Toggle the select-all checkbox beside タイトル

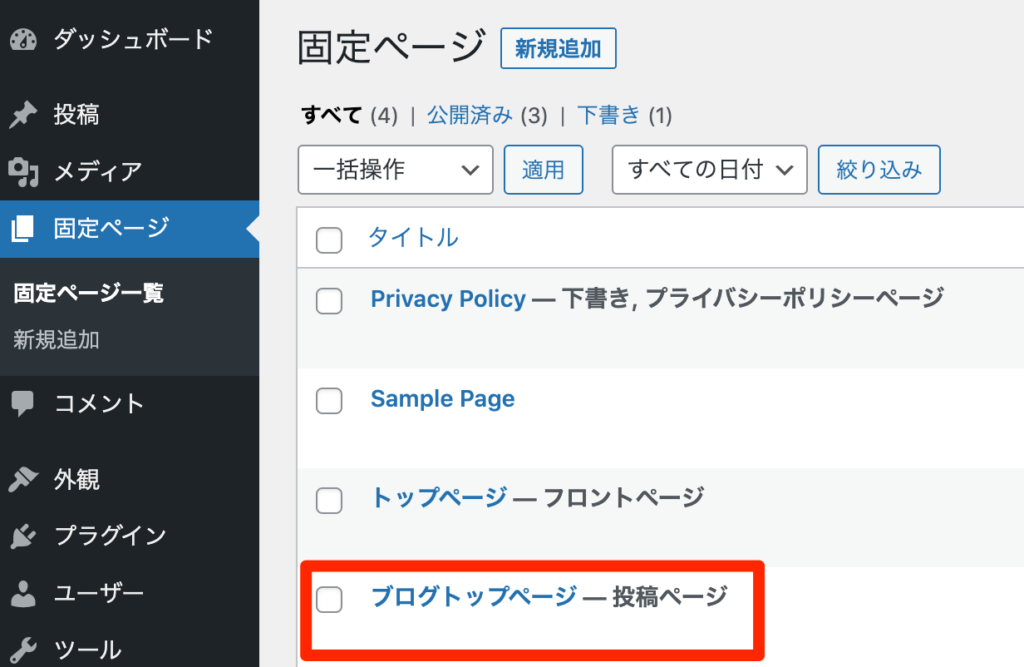click(329, 240)
